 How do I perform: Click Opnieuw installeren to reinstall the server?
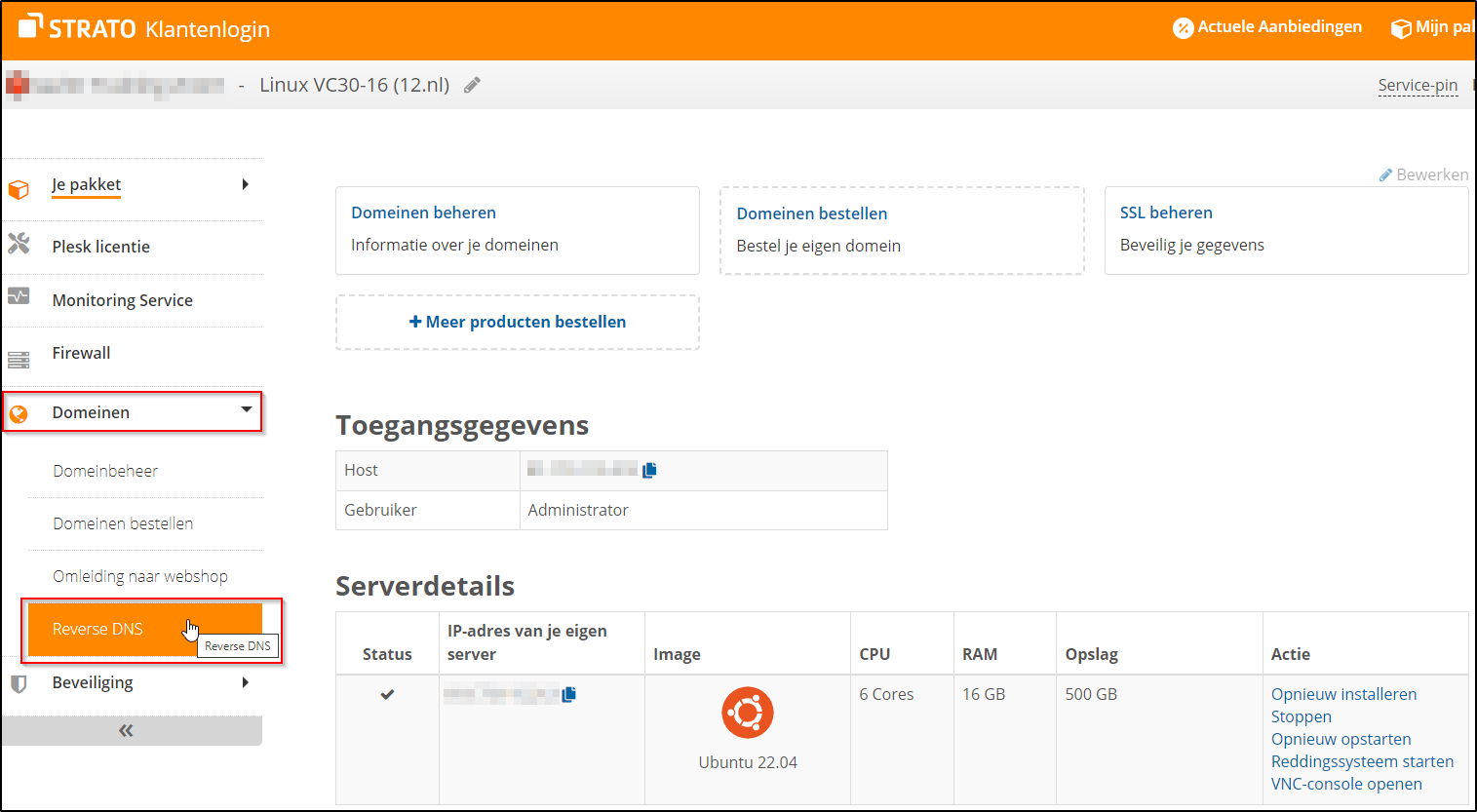coord(1343,693)
